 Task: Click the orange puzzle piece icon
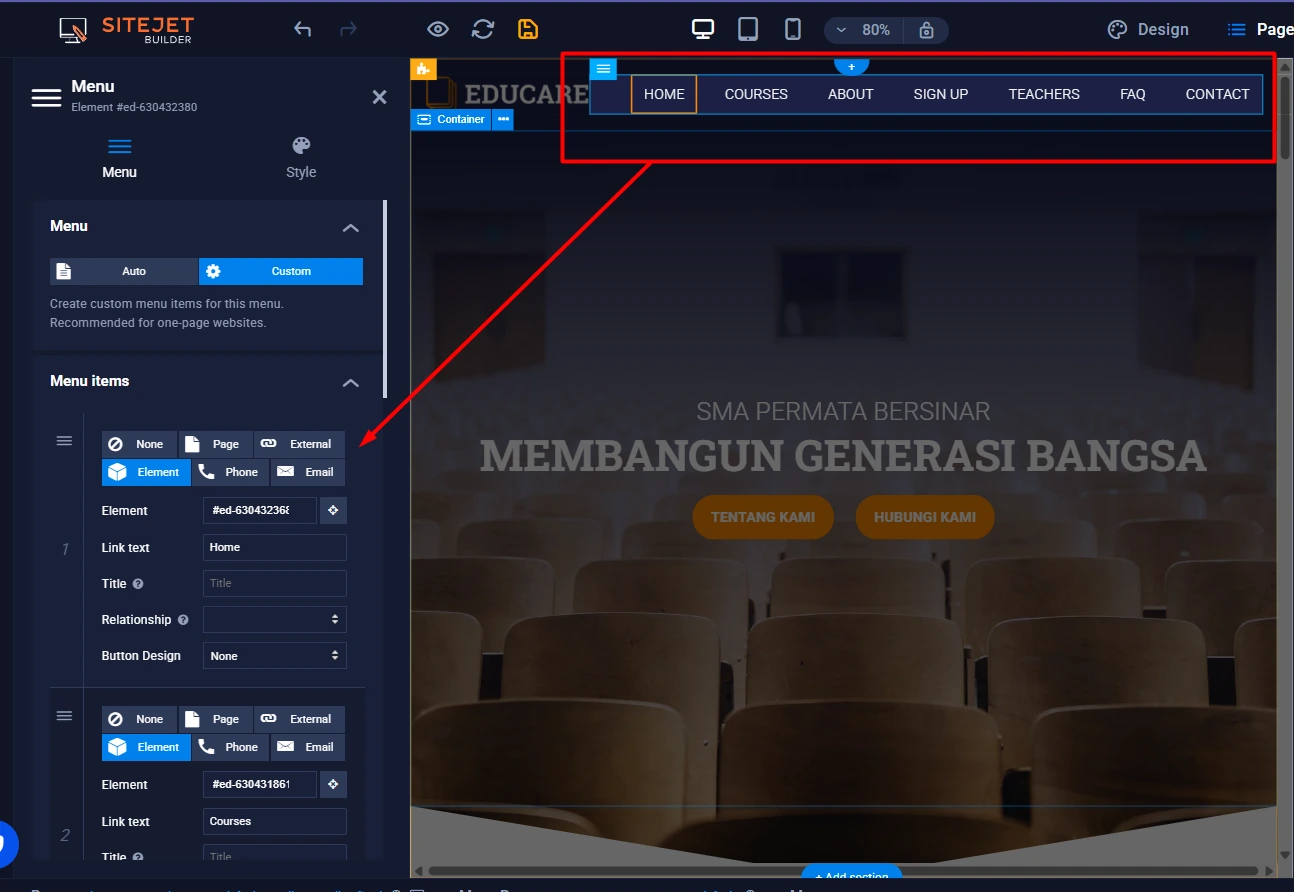[x=423, y=69]
